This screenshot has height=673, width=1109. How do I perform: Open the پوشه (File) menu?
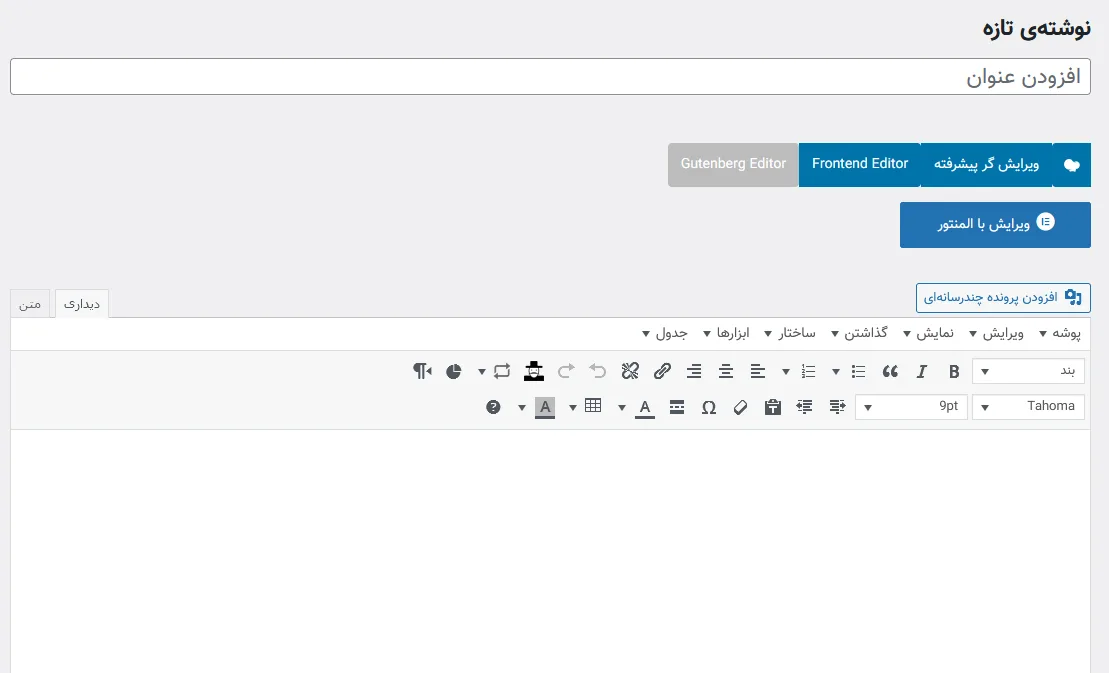click(x=1059, y=333)
